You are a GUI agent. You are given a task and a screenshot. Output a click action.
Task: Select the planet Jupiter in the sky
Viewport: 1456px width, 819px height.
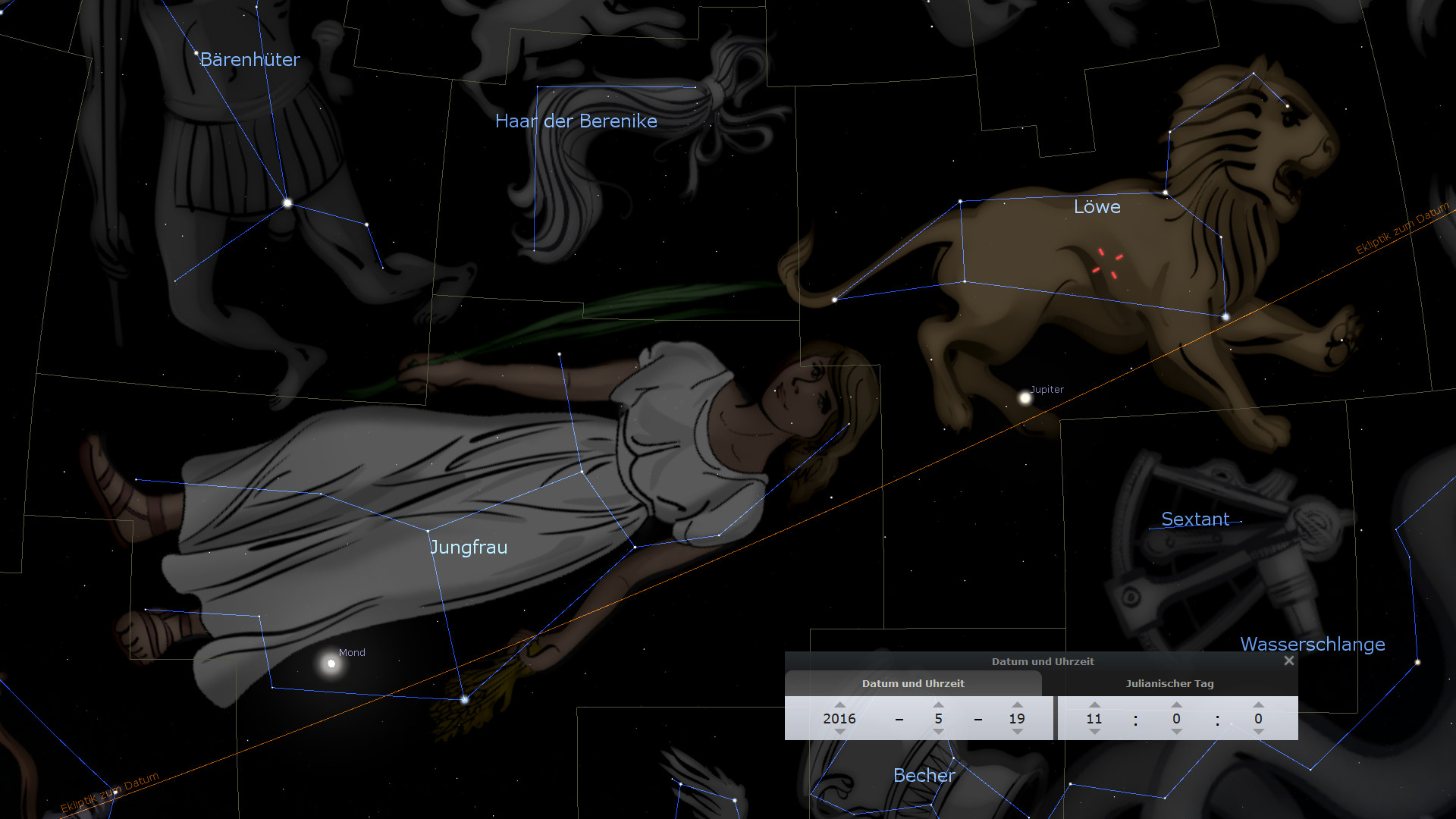click(x=1025, y=397)
